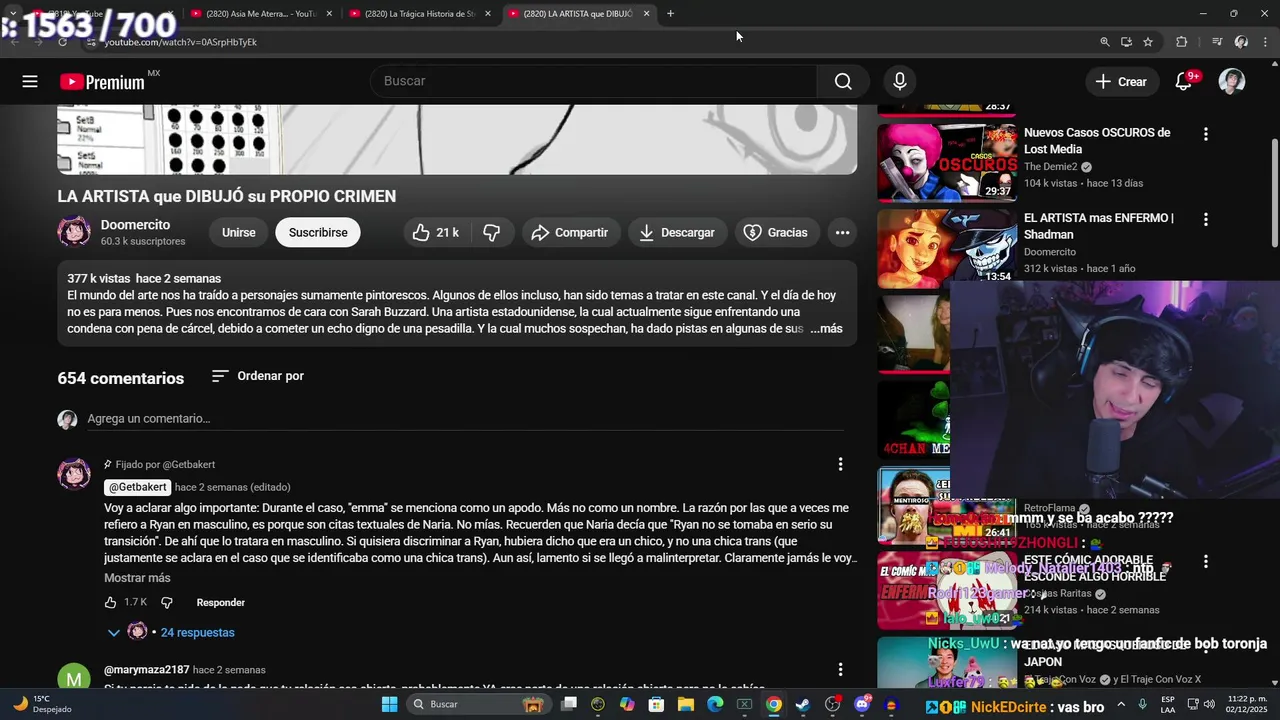
Task: Open the @marymaza2187 profile link
Action: coord(146,670)
